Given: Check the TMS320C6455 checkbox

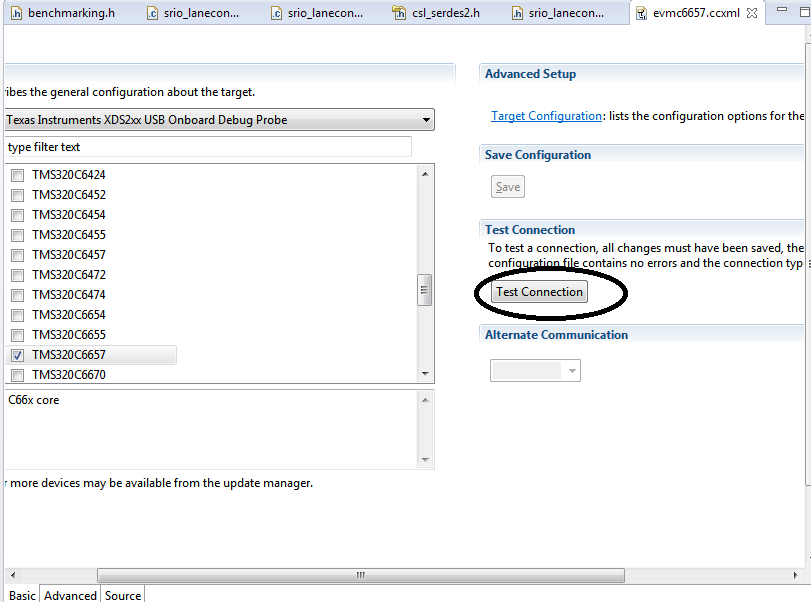Looking at the screenshot, I should click(18, 235).
